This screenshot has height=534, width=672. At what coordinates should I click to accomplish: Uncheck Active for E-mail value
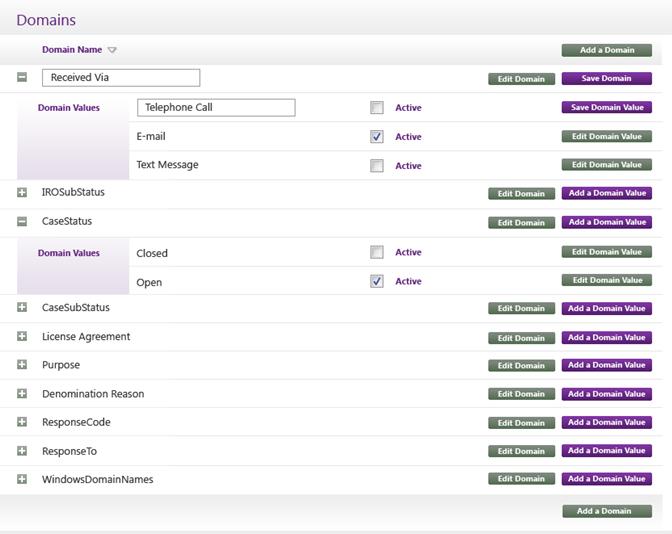pyautogui.click(x=377, y=137)
